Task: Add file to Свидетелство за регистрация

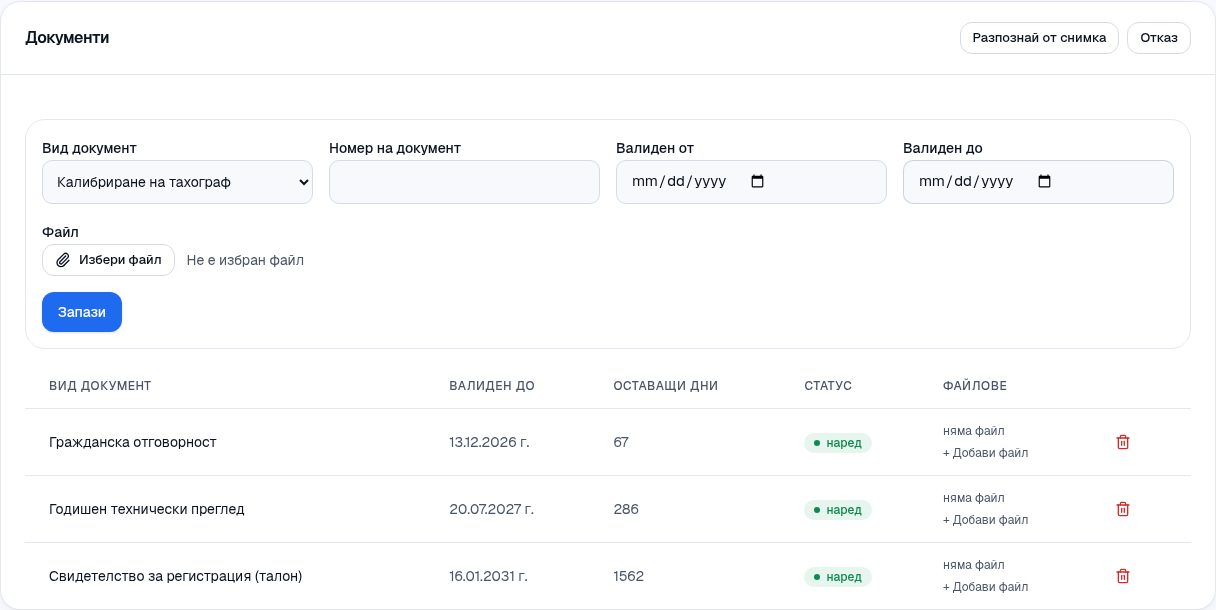Action: pos(985,587)
